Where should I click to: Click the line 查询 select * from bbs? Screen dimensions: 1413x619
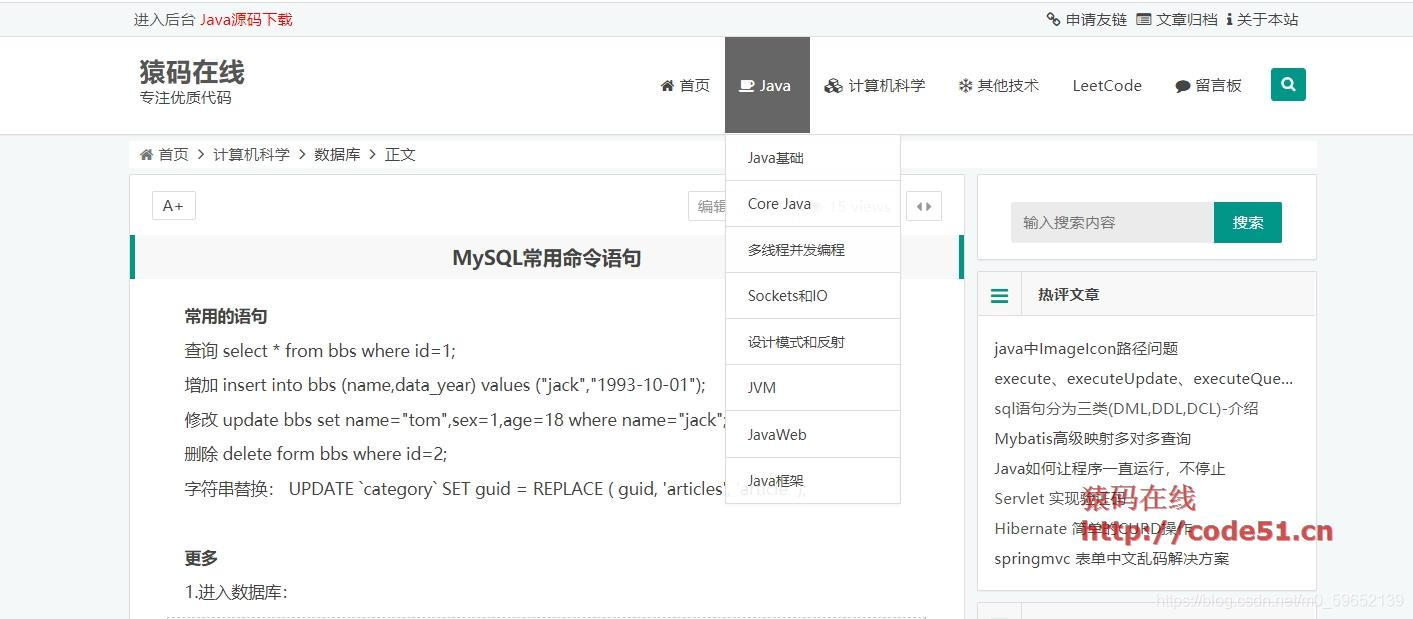coord(320,351)
